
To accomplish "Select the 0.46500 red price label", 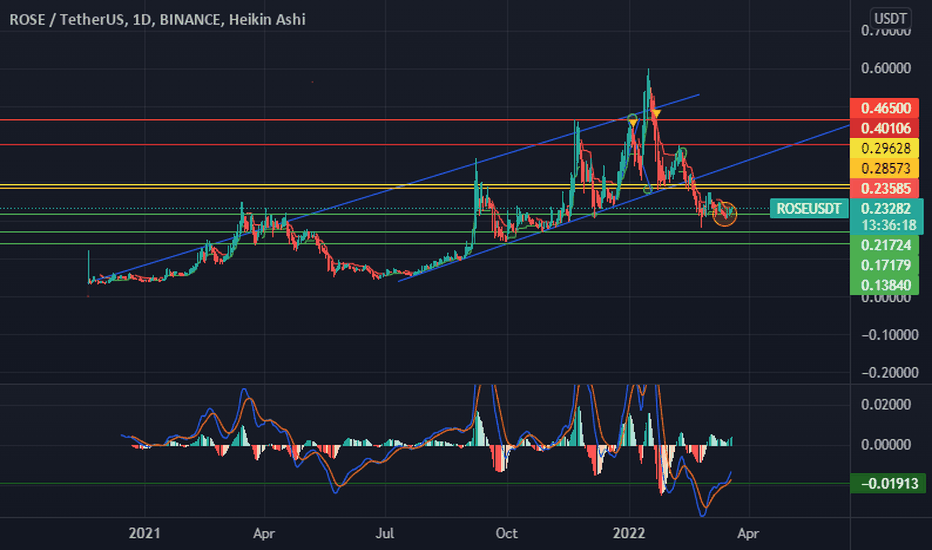I will [884, 108].
